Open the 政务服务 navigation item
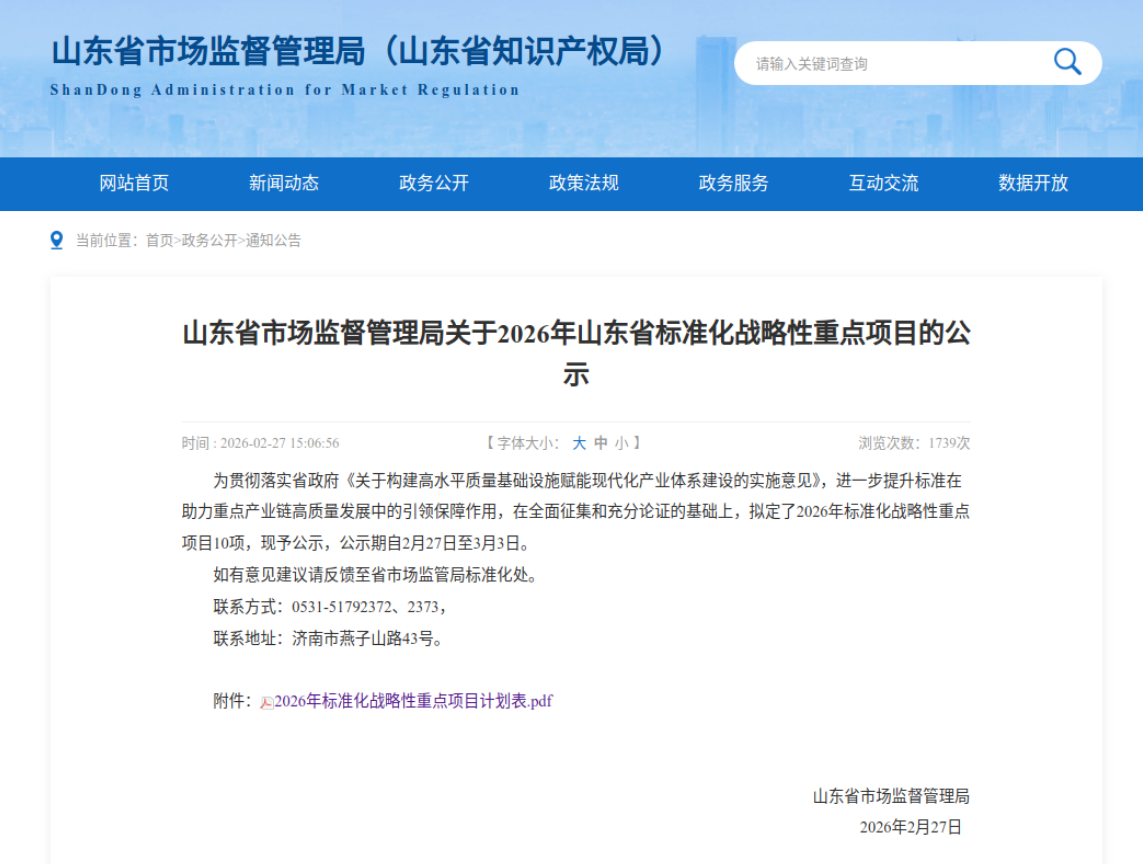 [x=734, y=183]
